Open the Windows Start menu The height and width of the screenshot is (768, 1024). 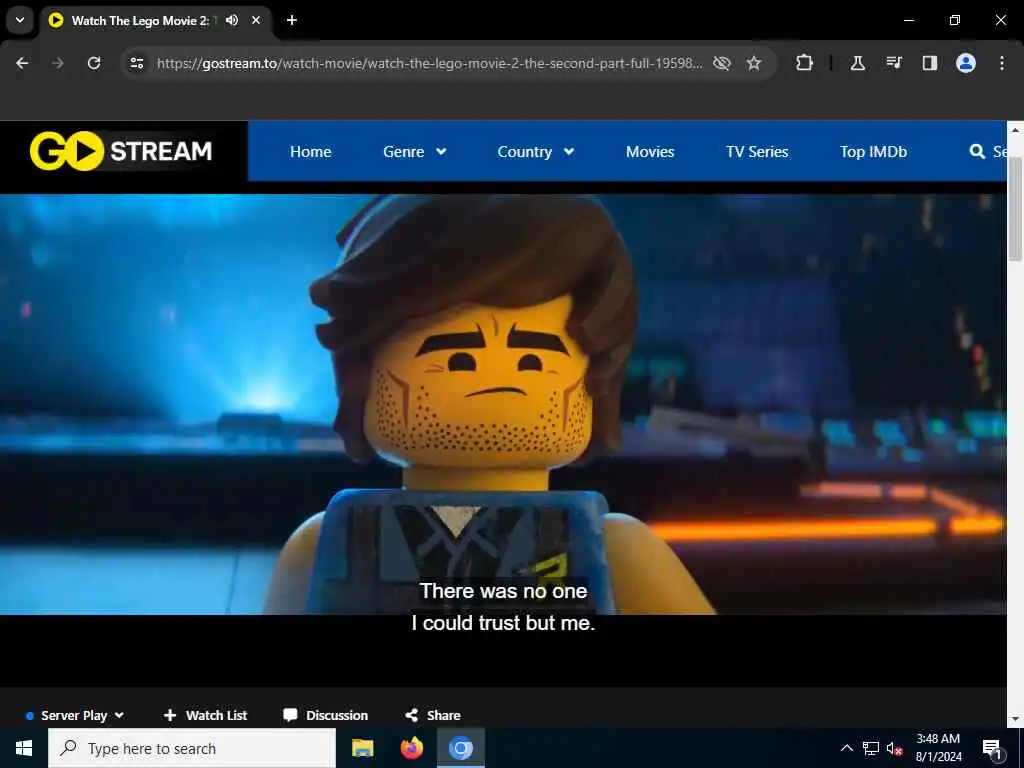[x=24, y=748]
